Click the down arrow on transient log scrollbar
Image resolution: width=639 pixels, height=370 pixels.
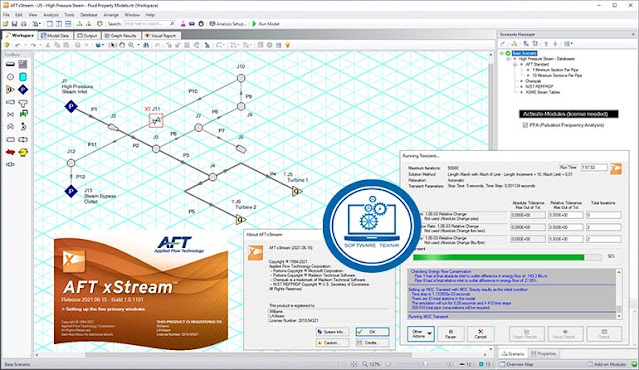click(x=619, y=316)
